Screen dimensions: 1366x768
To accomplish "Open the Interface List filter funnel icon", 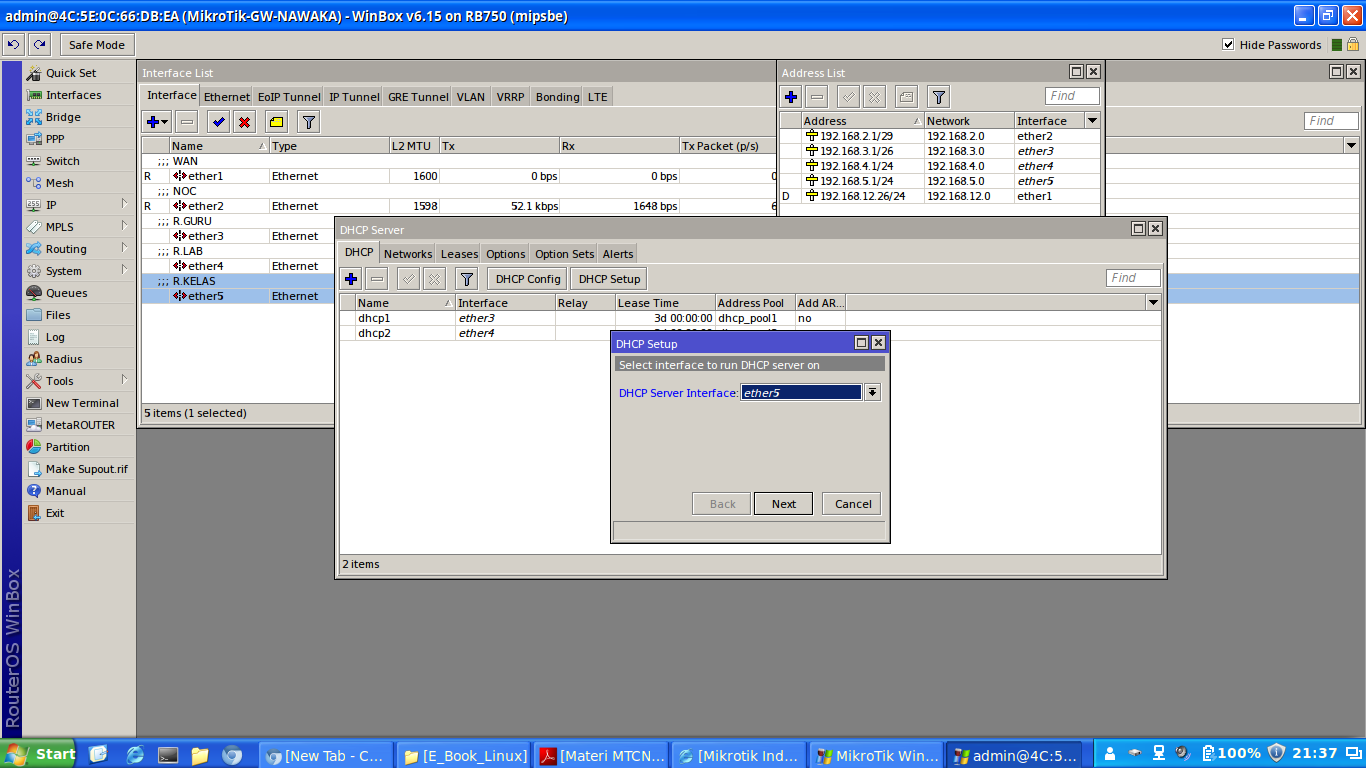I will coord(307,121).
